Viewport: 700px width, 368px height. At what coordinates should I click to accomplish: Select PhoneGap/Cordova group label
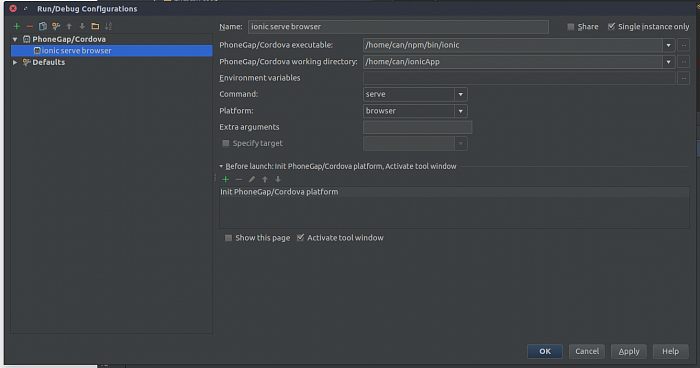point(69,39)
